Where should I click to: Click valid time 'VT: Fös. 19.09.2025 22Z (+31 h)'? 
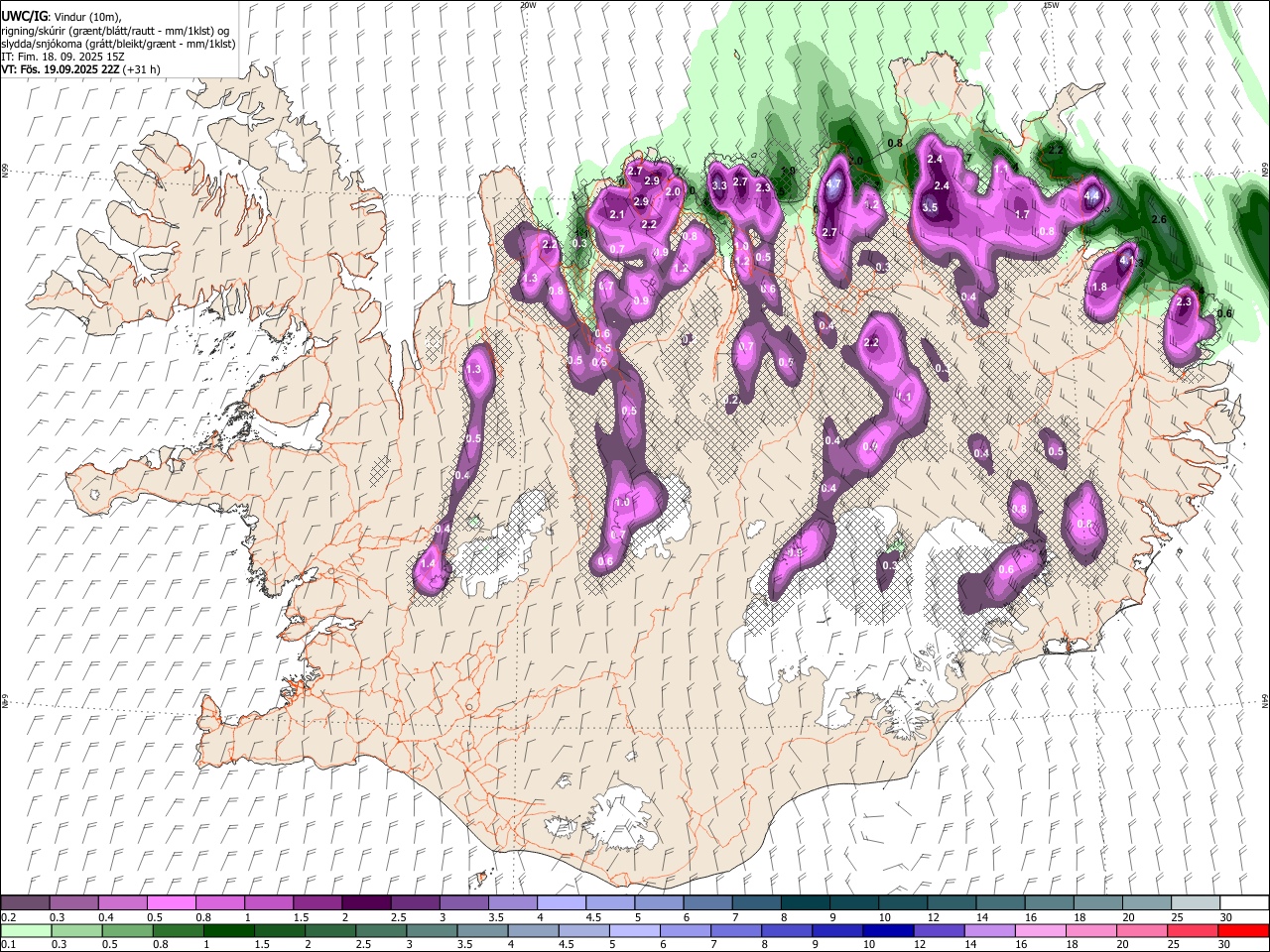point(81,69)
